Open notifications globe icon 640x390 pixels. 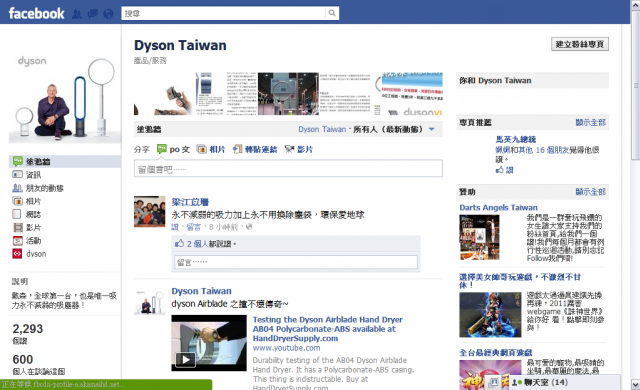click(x=108, y=14)
